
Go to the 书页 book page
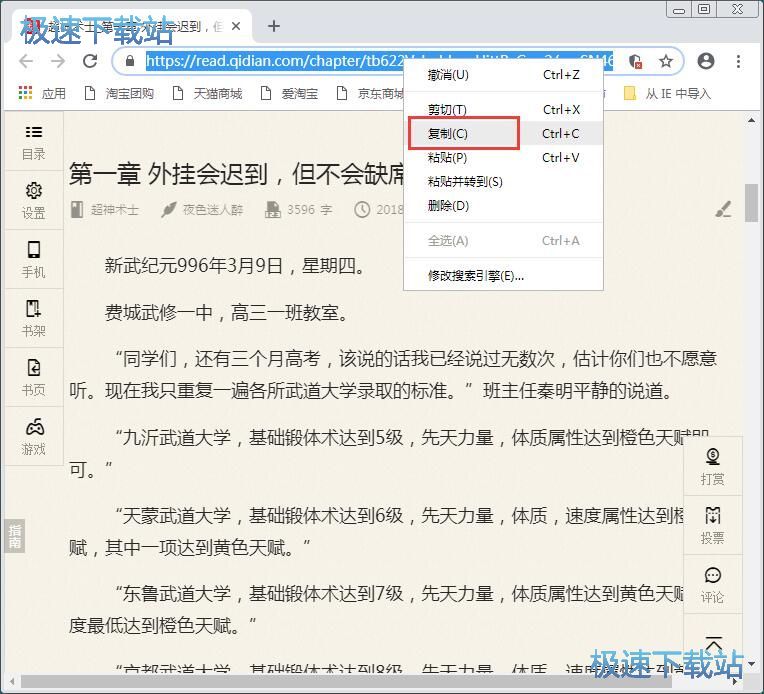click(34, 377)
